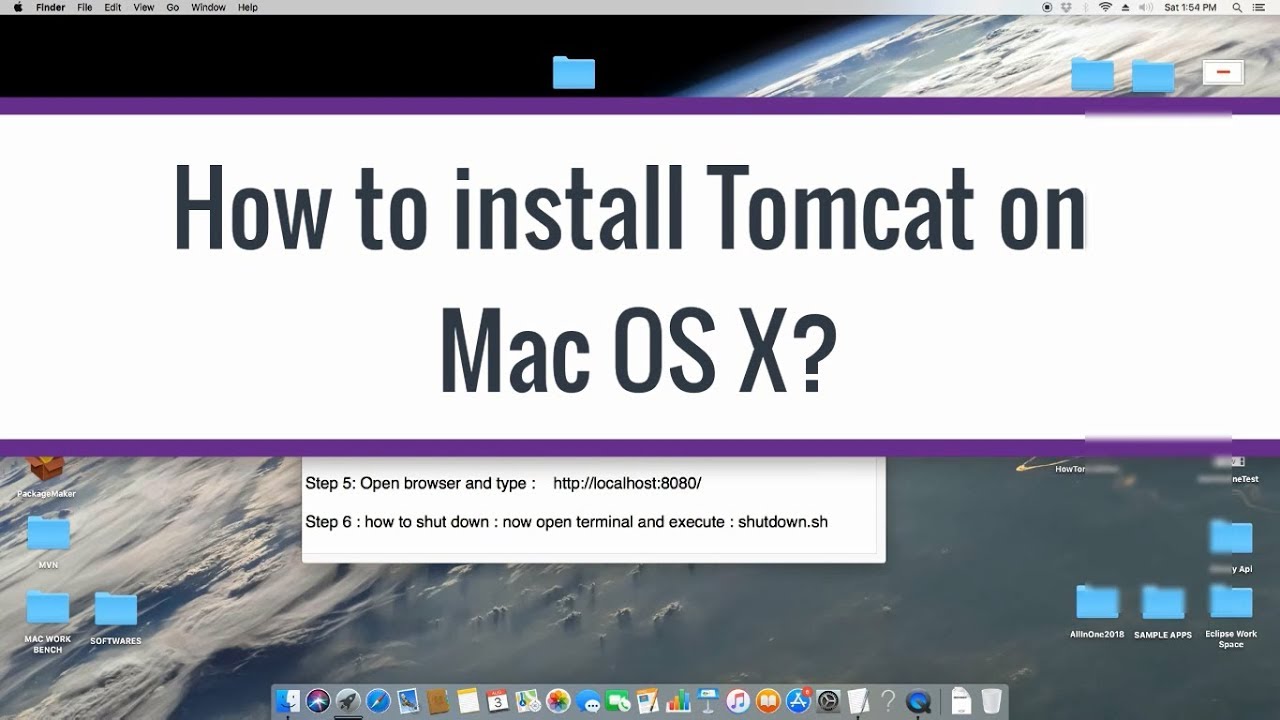Screen dimensions: 1280x720
Task: Open Finder from the Dock
Action: click(x=287, y=701)
